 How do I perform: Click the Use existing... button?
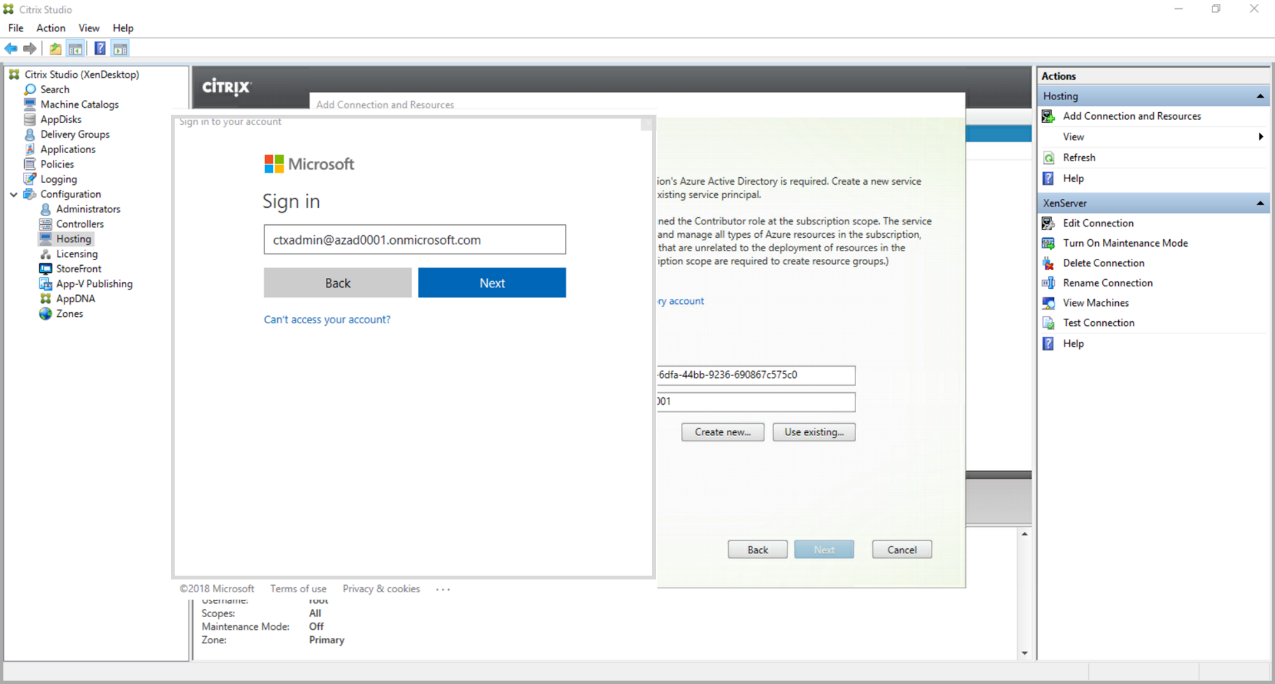tap(813, 432)
